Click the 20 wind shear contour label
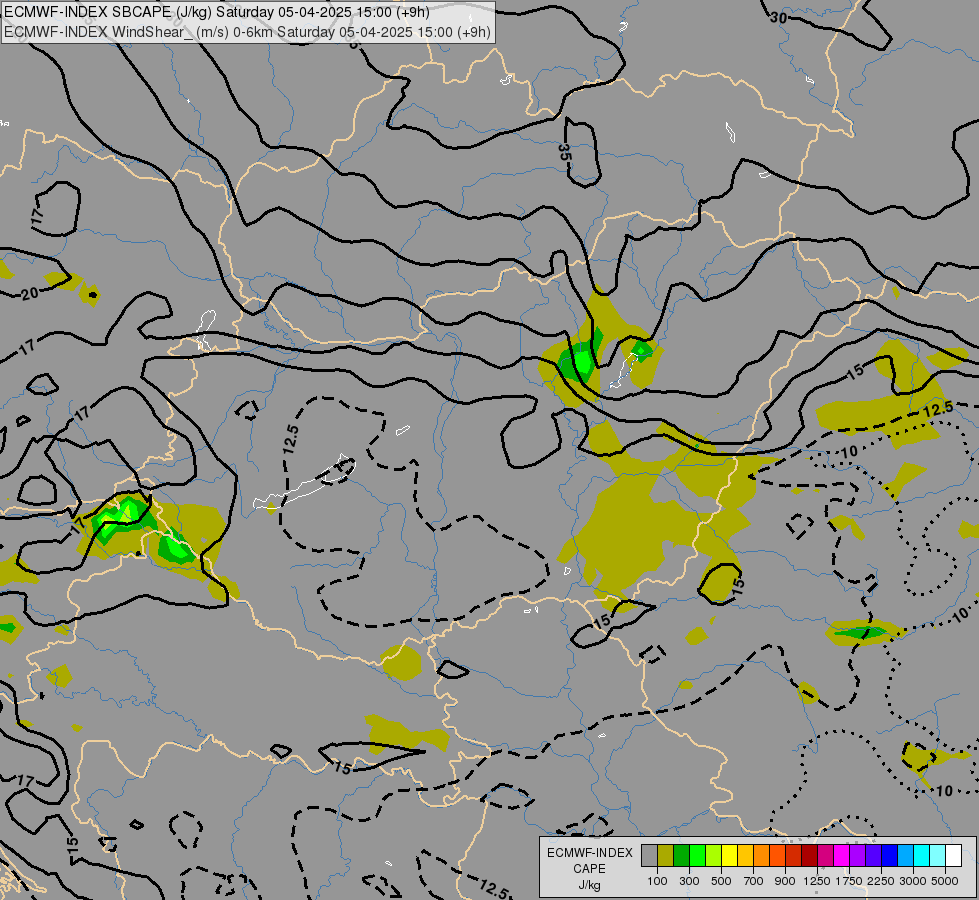This screenshot has height=900, width=979. coord(29,293)
